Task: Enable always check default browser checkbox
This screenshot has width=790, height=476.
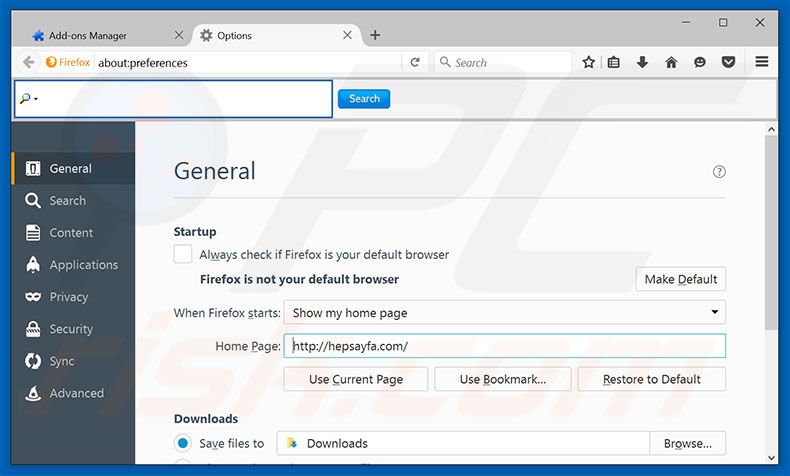Action: 182,254
